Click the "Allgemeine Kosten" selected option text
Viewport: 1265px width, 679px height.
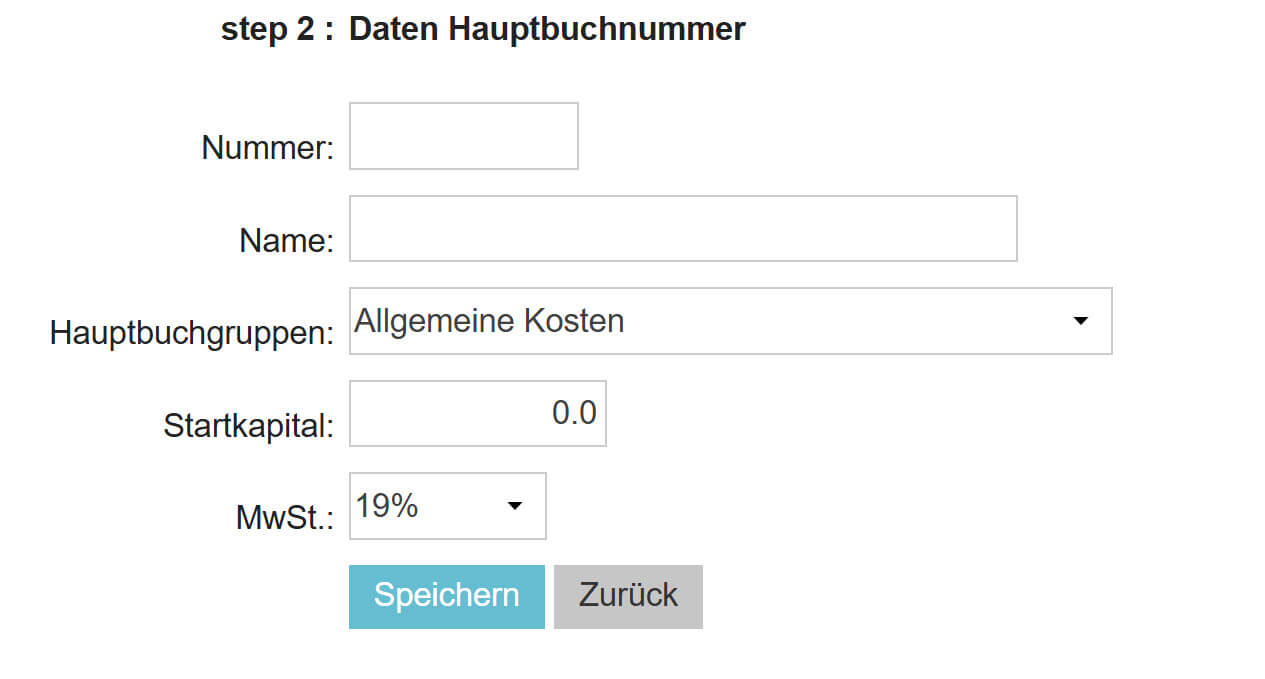tap(489, 321)
